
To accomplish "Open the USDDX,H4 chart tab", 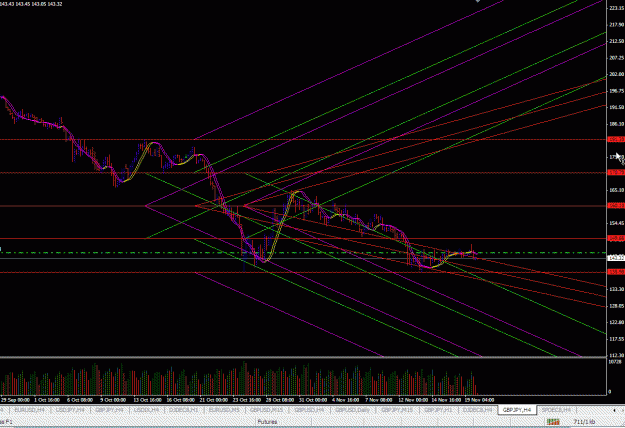I will pyautogui.click(x=146, y=410).
